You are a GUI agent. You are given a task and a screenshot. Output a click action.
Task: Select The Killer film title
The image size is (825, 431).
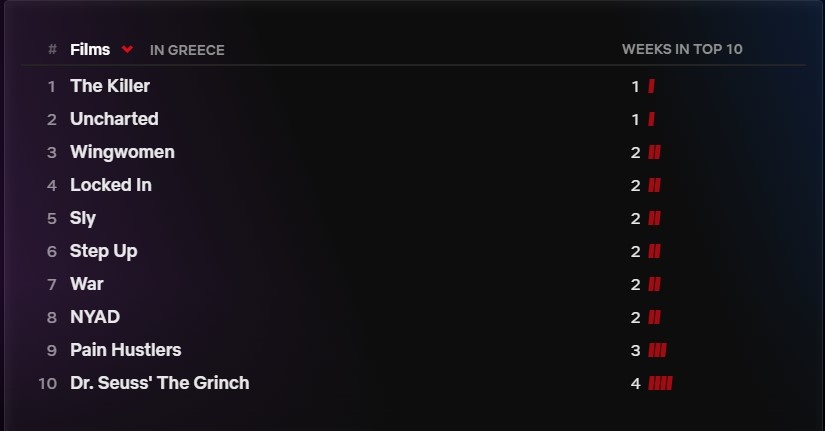coord(110,86)
